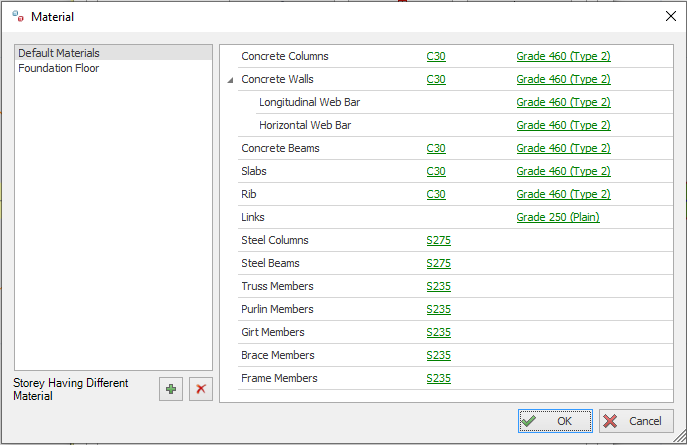
Task: Click S235 link for Brace Members
Action: [438, 356]
